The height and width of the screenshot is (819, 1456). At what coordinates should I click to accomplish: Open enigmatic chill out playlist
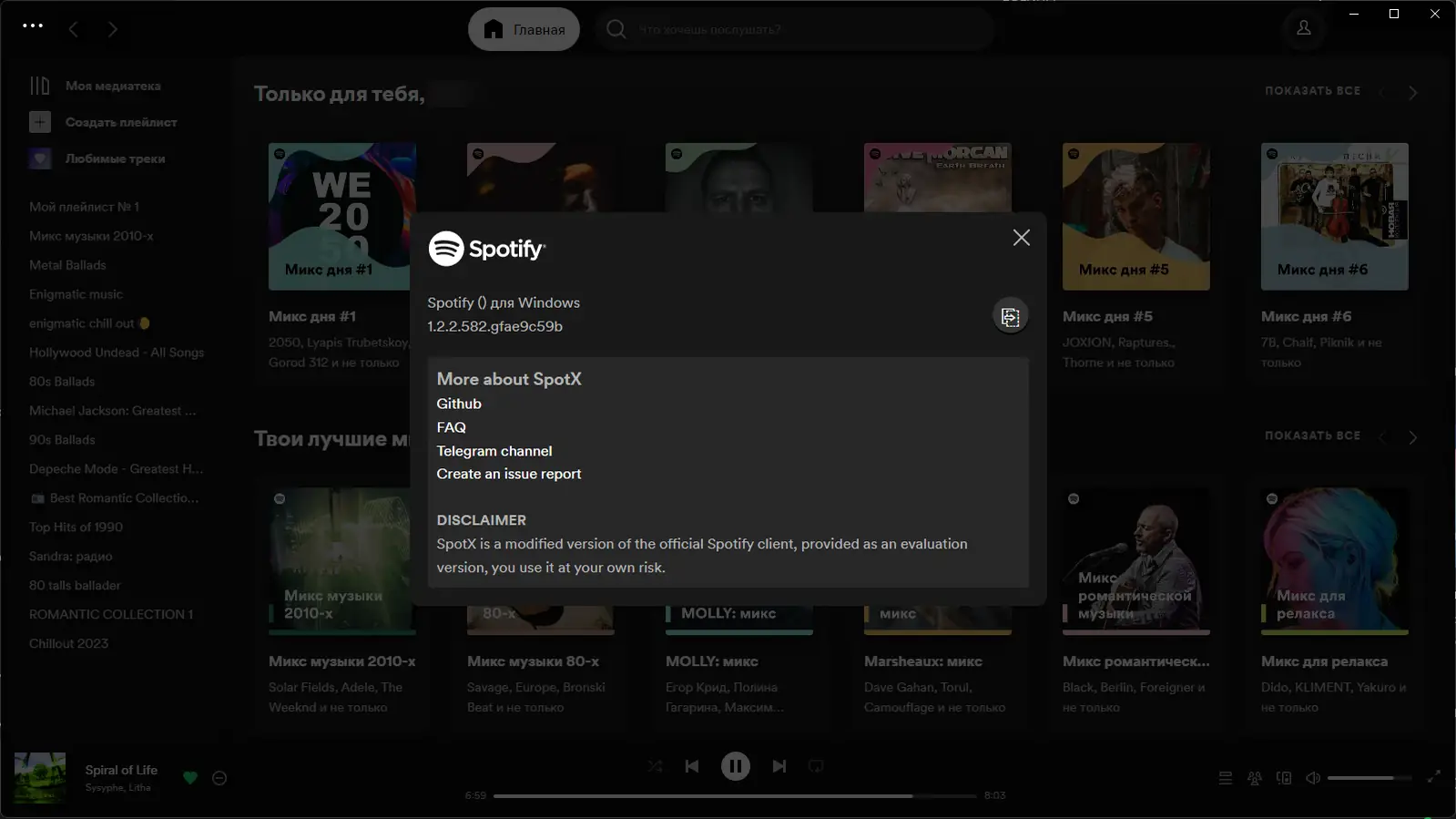click(89, 323)
